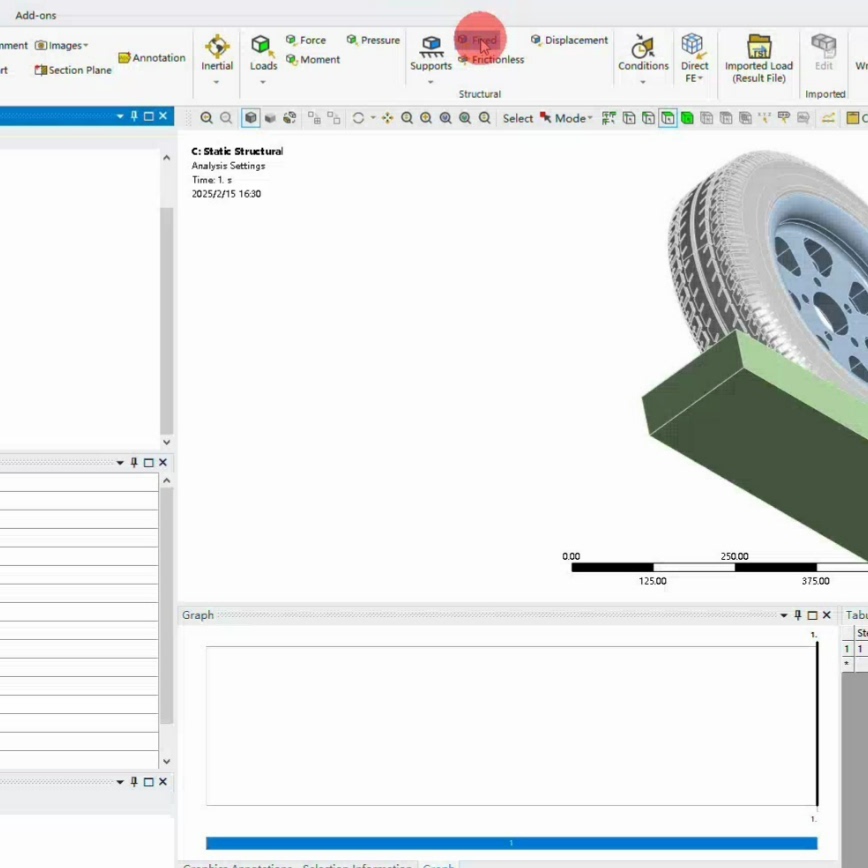Apply a Fixed support
The height and width of the screenshot is (868, 868).
(477, 40)
